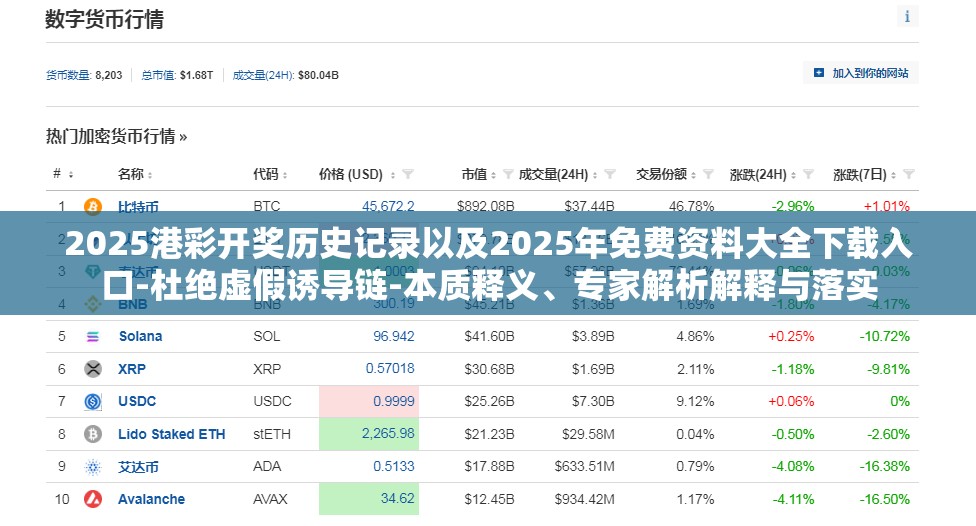976x526 pixels.
Task: Click Solana 24H change +0.25%
Action: (791, 337)
